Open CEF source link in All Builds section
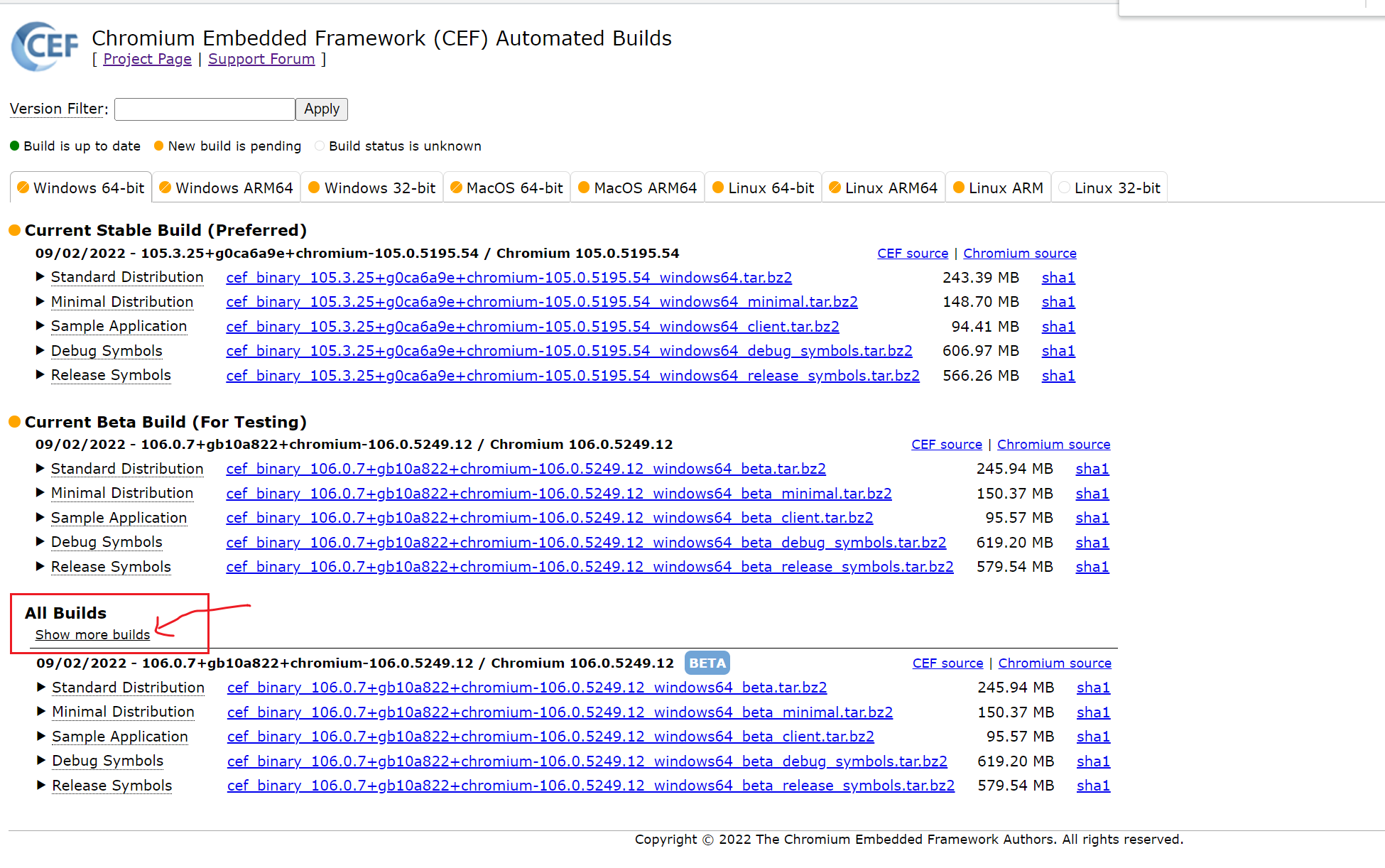The width and height of the screenshot is (1385, 868). point(947,663)
